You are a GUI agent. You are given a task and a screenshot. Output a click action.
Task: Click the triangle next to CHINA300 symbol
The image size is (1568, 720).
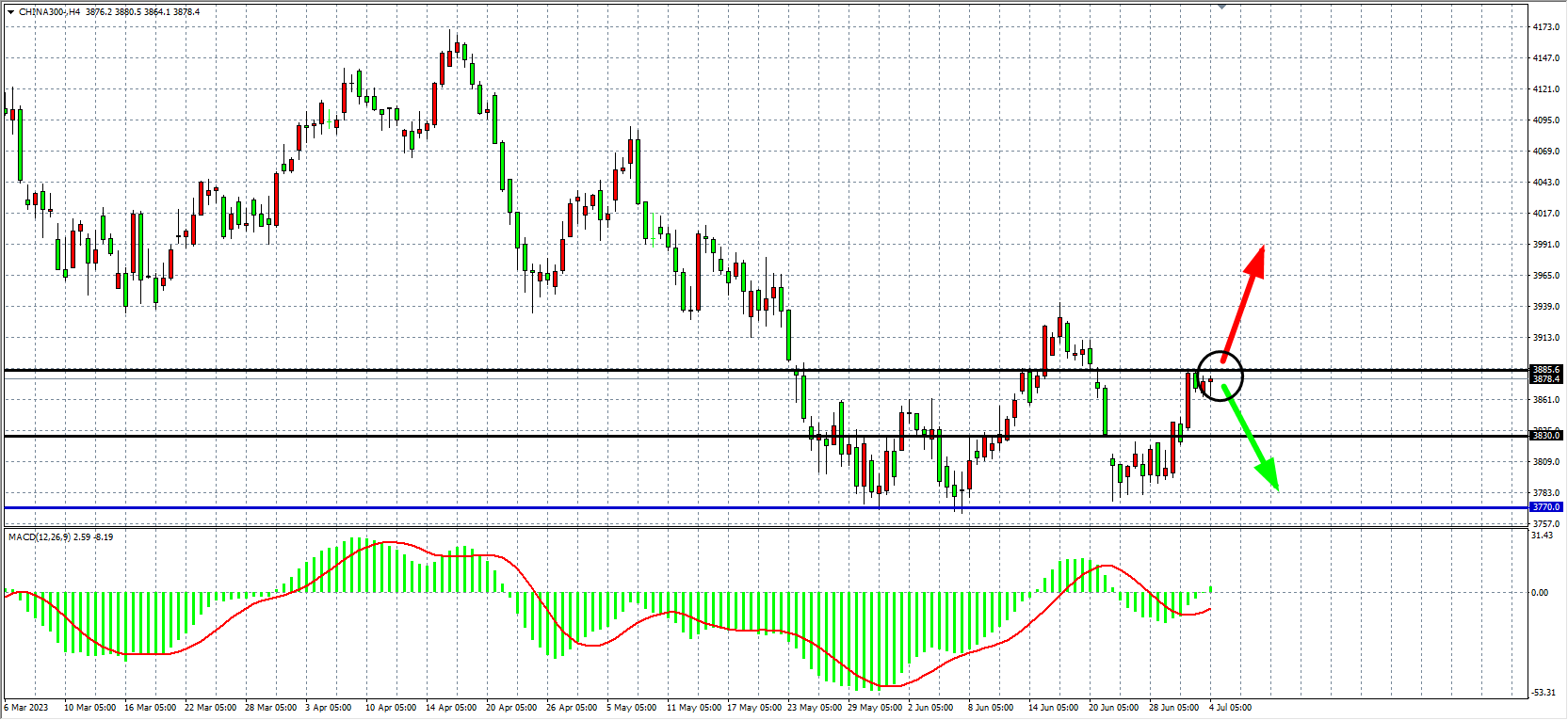pos(10,12)
